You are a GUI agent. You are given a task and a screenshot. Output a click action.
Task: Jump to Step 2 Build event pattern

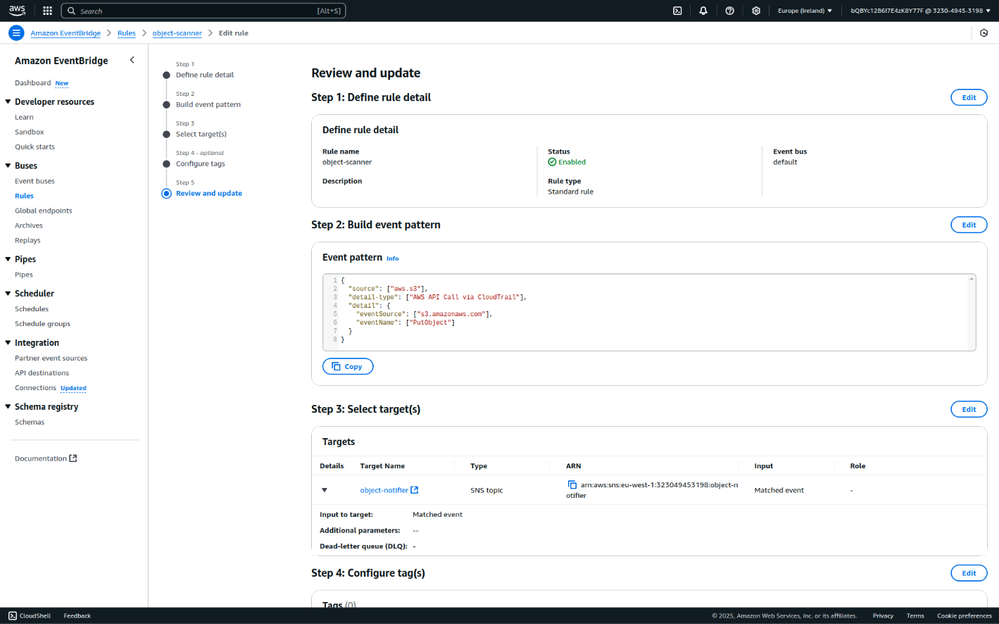click(x=208, y=105)
